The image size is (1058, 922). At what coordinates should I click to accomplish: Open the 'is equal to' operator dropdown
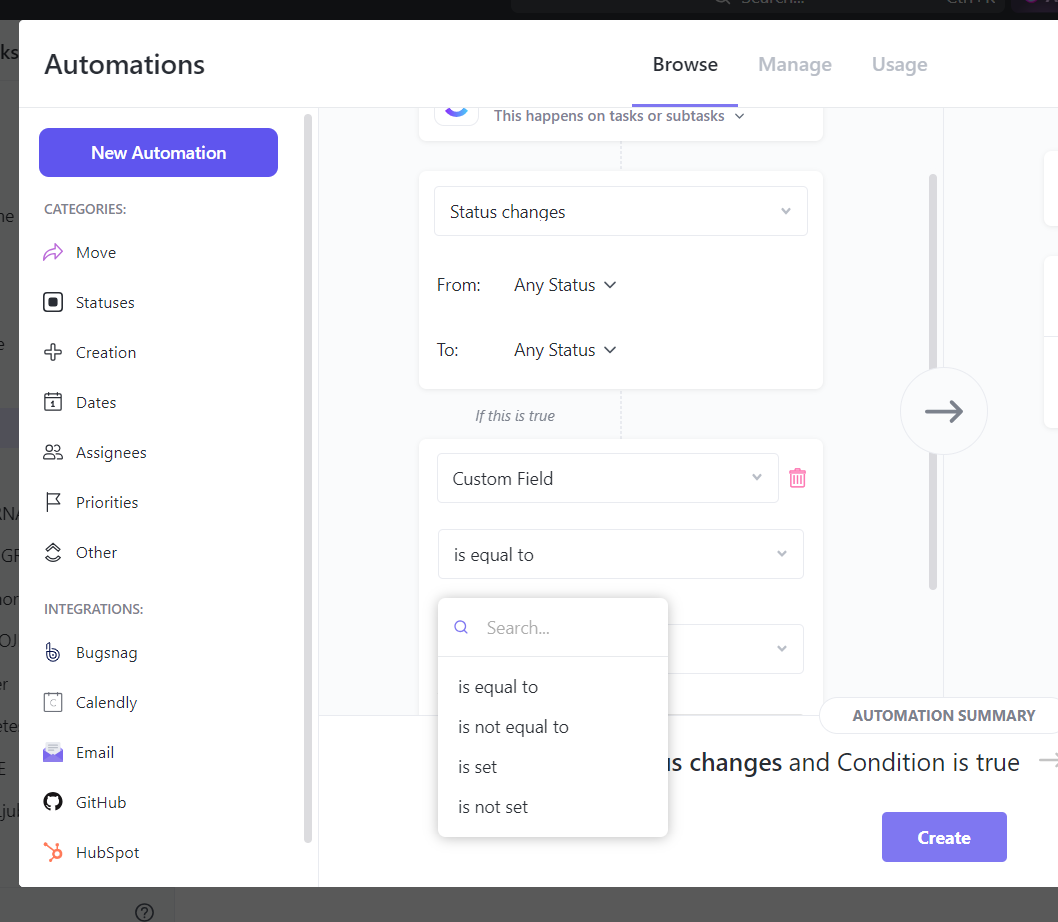pyautogui.click(x=621, y=554)
